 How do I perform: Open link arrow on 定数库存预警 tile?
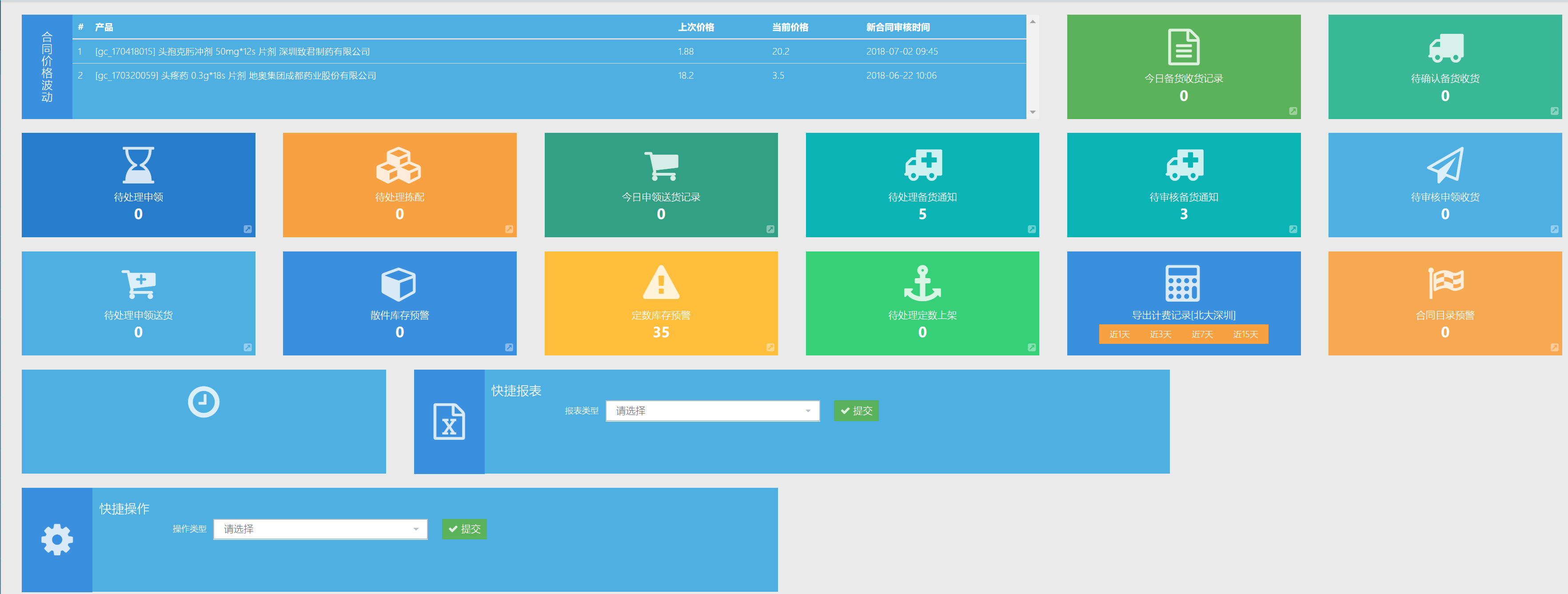click(x=770, y=347)
